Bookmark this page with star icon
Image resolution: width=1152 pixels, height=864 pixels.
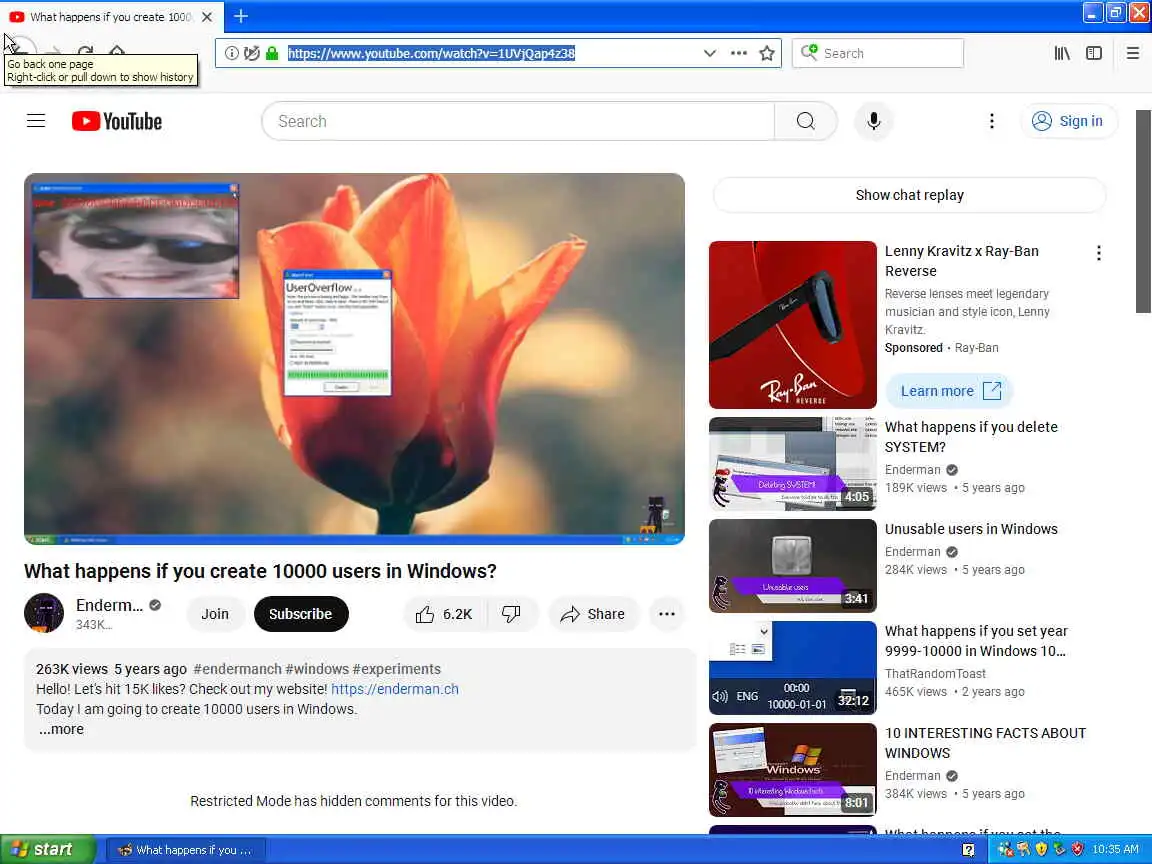[x=767, y=53]
